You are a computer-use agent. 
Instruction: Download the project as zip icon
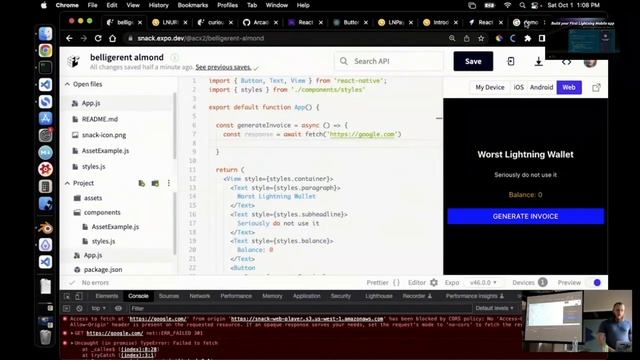[538, 61]
